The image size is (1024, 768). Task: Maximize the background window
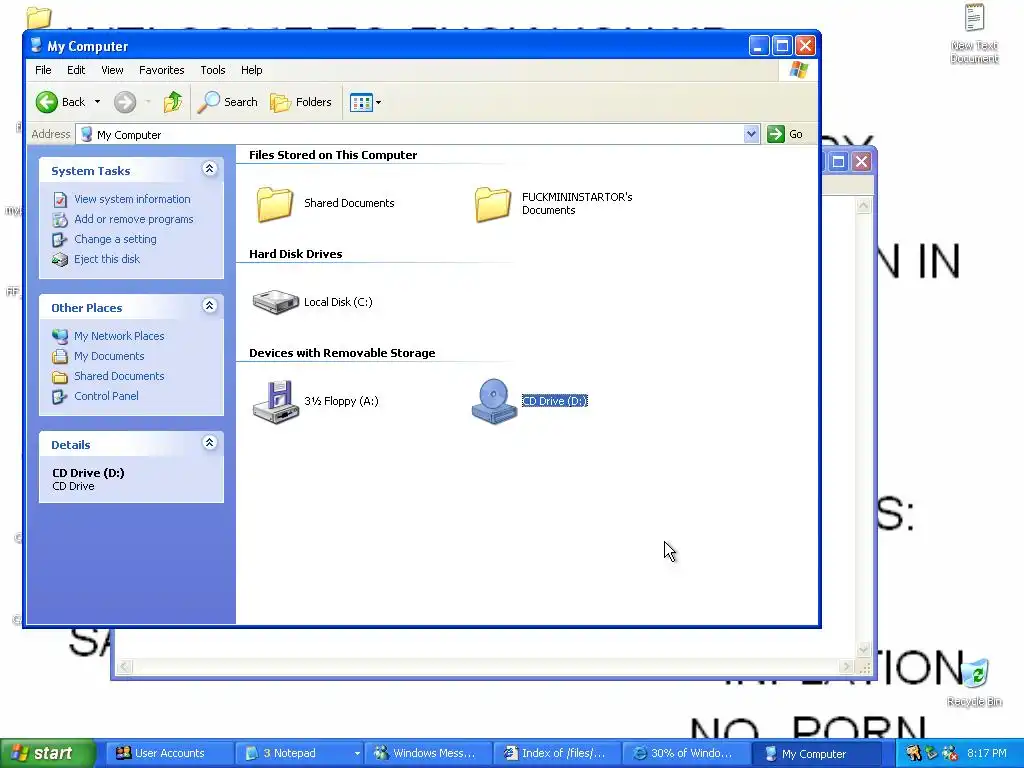click(x=839, y=161)
